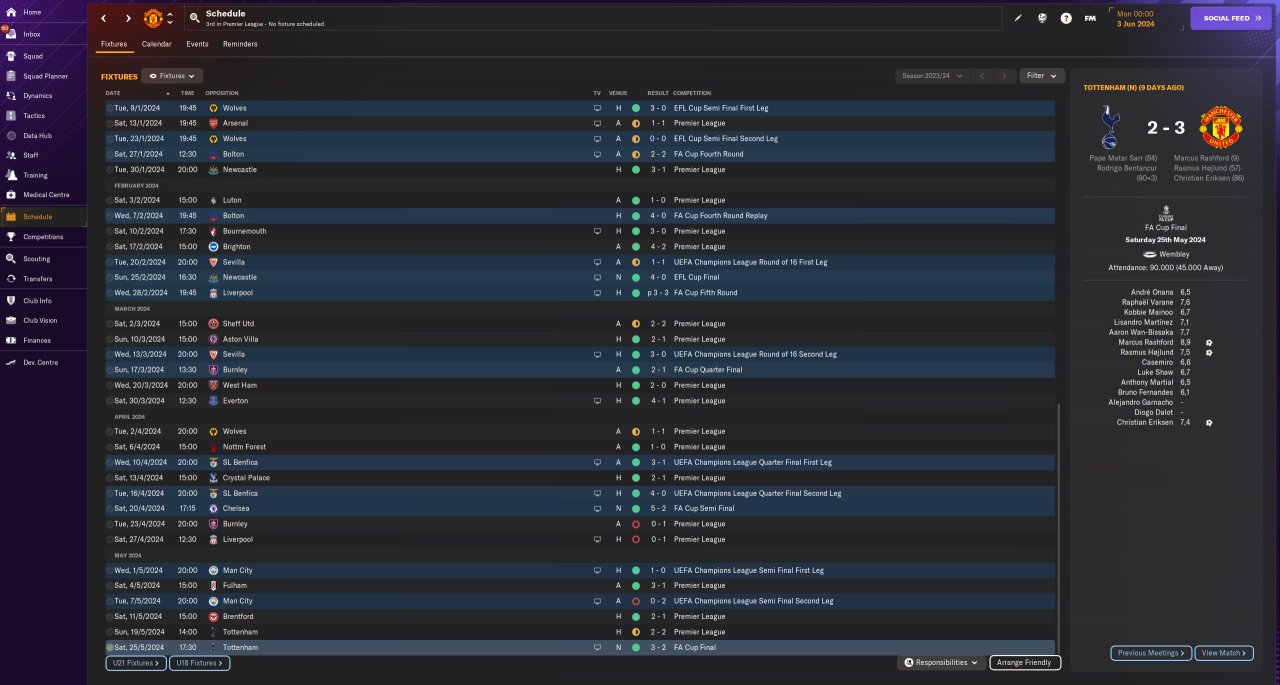Image resolution: width=1280 pixels, height=685 pixels.
Task: Click the Newcastle EFL Cup Final row
Action: (580, 277)
